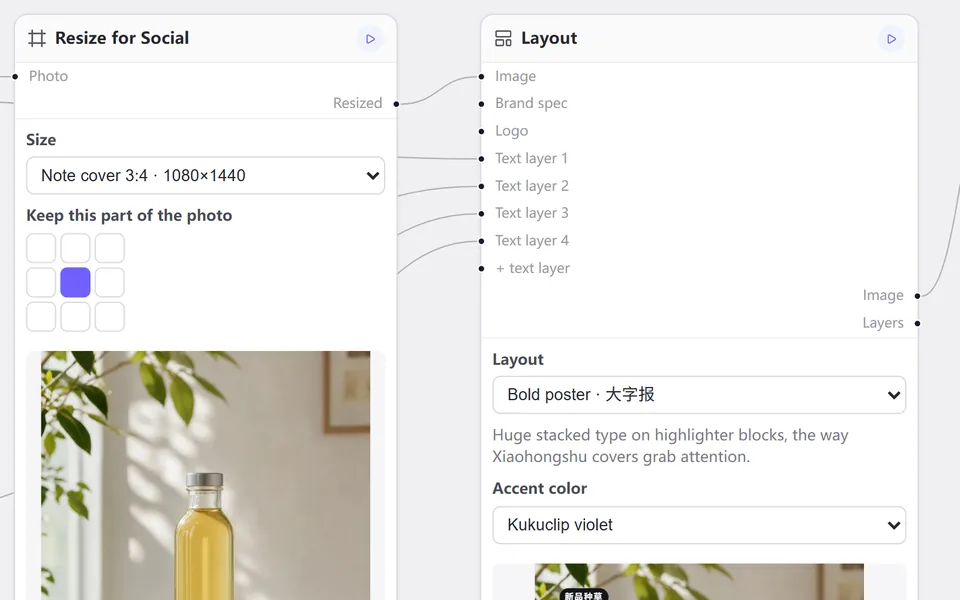
Task: Click the Resized output port
Action: [x=396, y=103]
